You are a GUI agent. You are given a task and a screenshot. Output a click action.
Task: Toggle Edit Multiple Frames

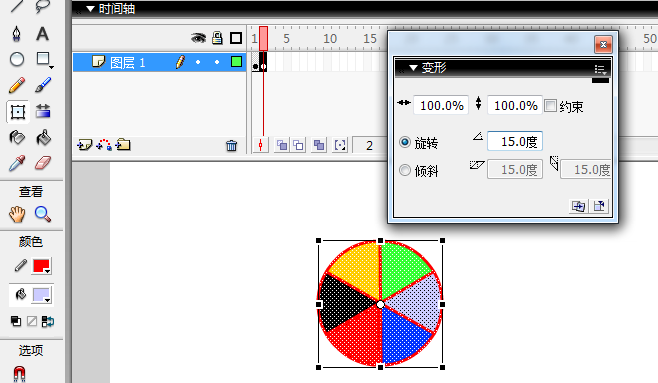pyautogui.click(x=319, y=145)
